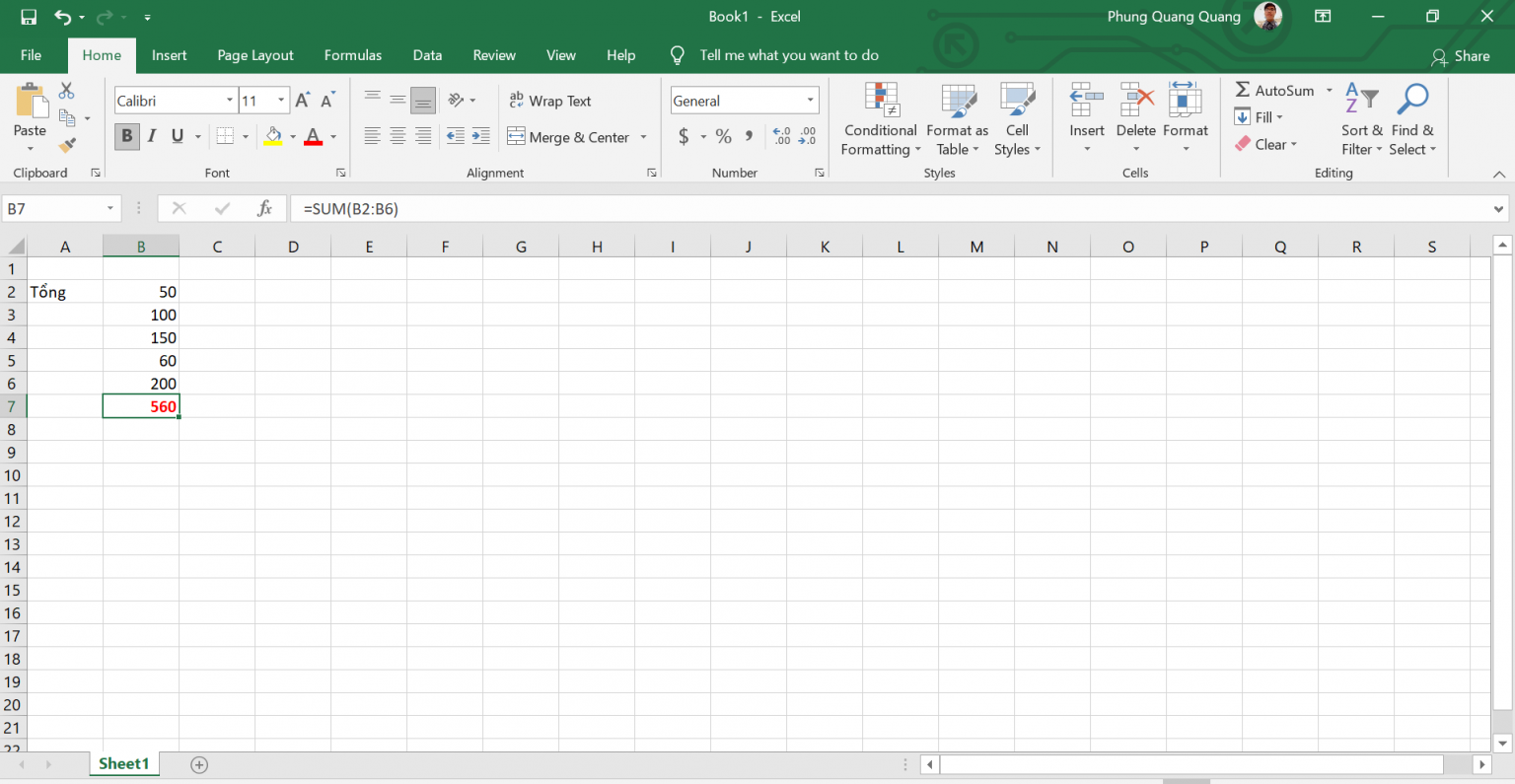Click the Increase Font Size icon
Screen dimensions: 1515x784
303,100
